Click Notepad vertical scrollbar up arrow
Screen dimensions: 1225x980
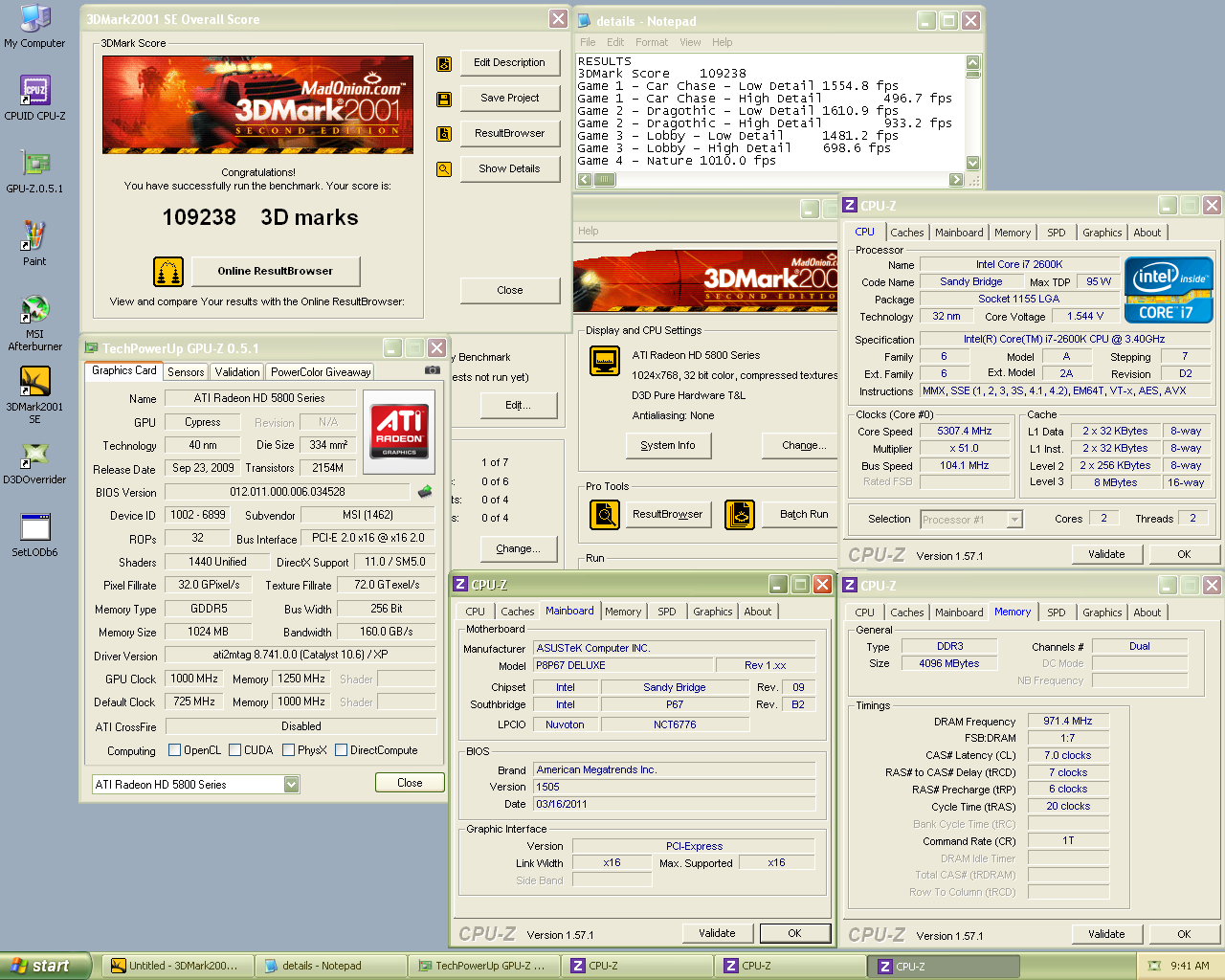973,61
